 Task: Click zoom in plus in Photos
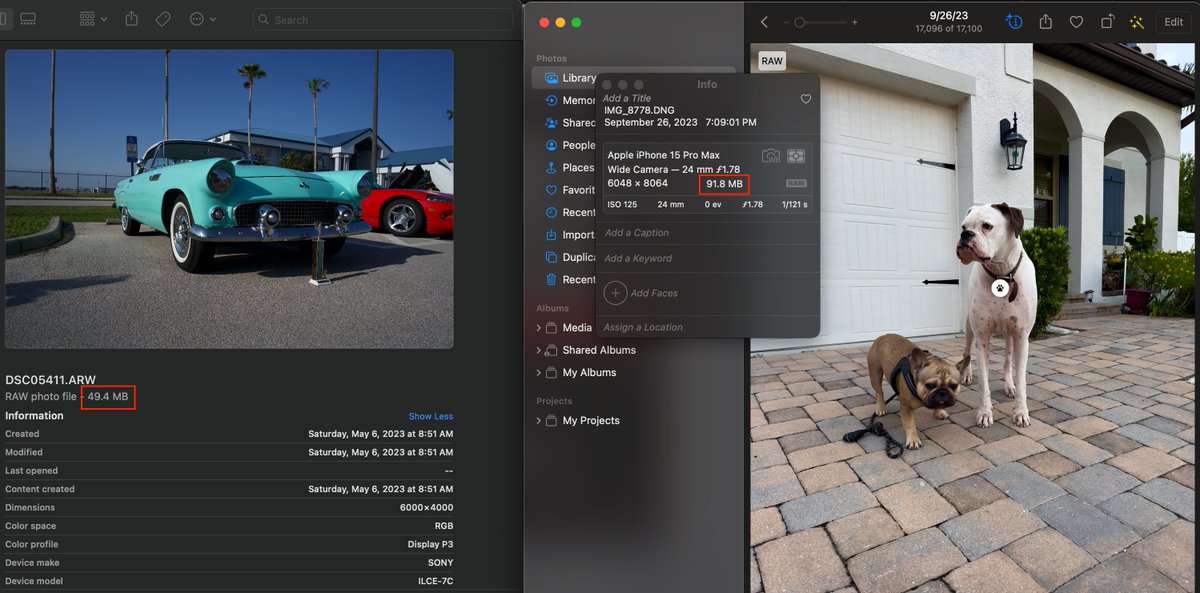tap(854, 22)
